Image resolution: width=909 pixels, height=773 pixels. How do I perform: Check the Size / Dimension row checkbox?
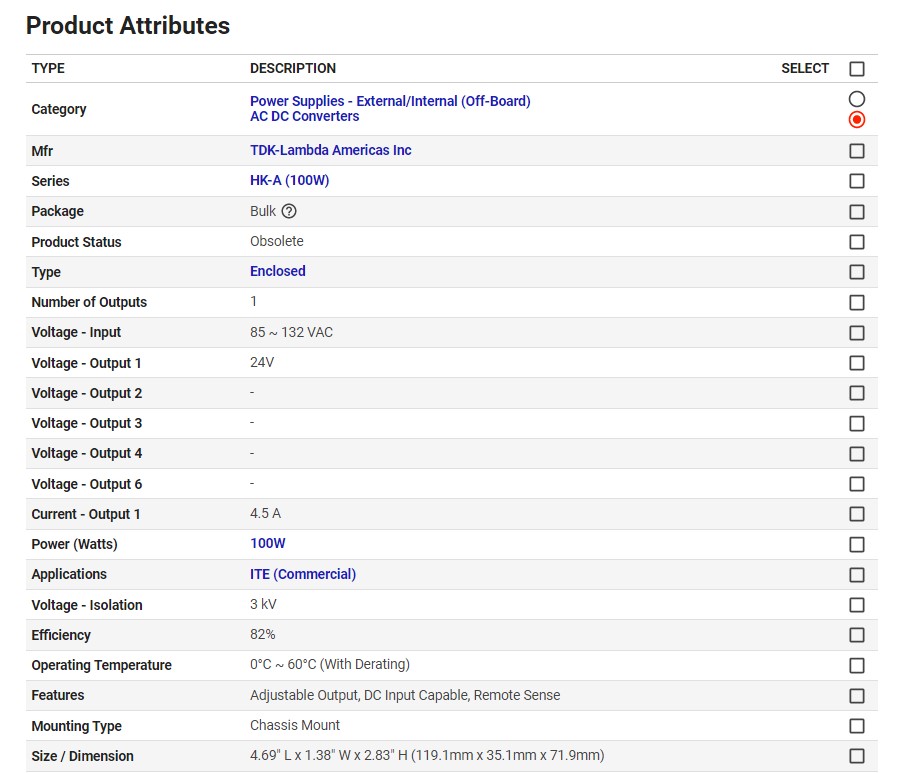[857, 756]
